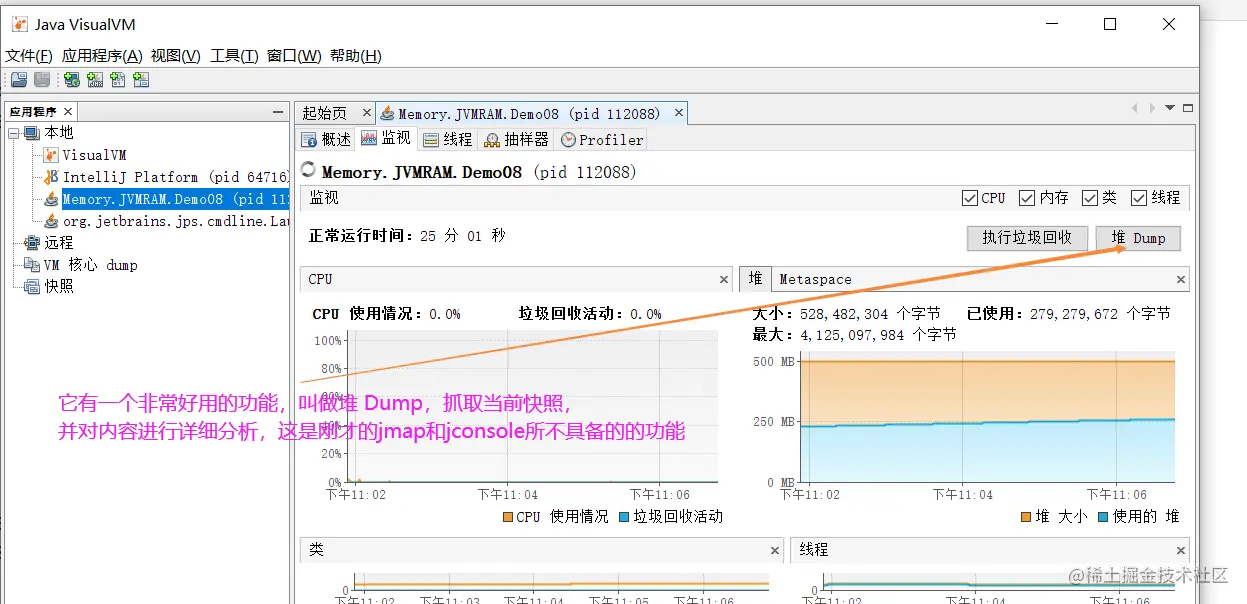Switch to the 概述 tab
The image size is (1247, 604).
pos(327,139)
